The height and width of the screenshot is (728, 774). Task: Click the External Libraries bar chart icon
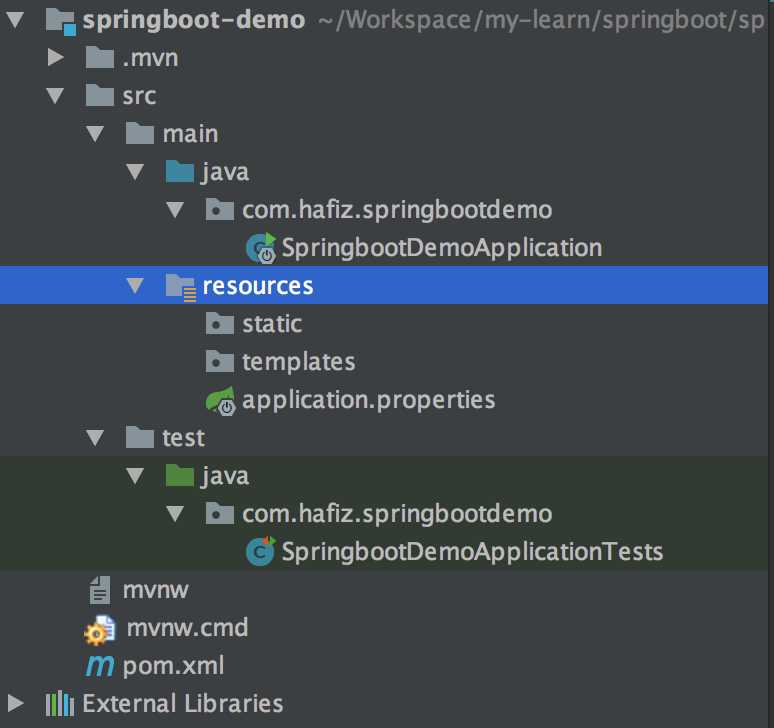point(60,704)
